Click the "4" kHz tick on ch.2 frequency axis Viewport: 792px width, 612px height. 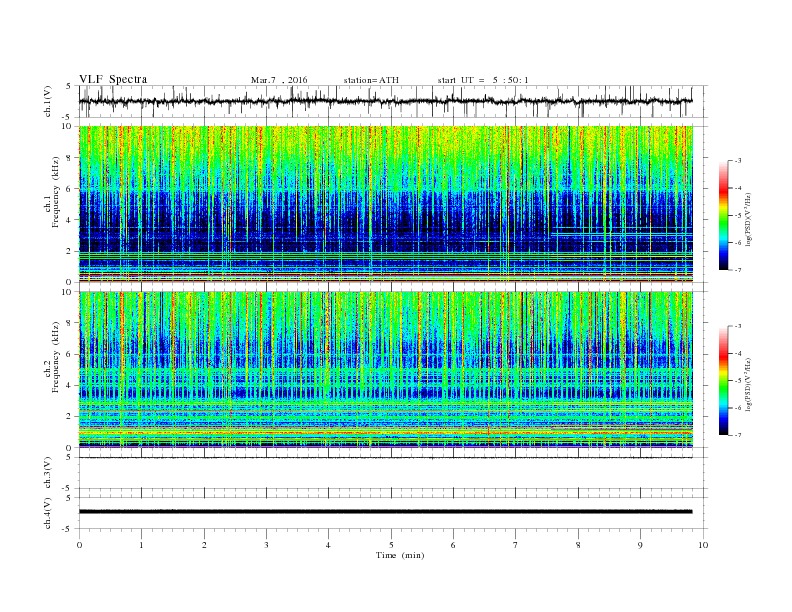click(70, 385)
